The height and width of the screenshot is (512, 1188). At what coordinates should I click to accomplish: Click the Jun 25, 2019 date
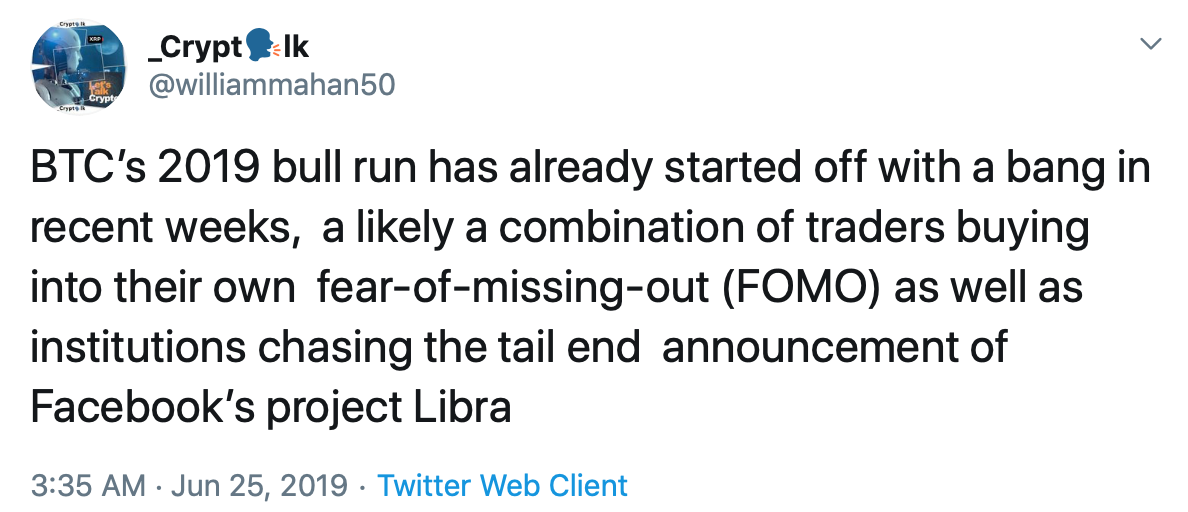click(x=258, y=486)
